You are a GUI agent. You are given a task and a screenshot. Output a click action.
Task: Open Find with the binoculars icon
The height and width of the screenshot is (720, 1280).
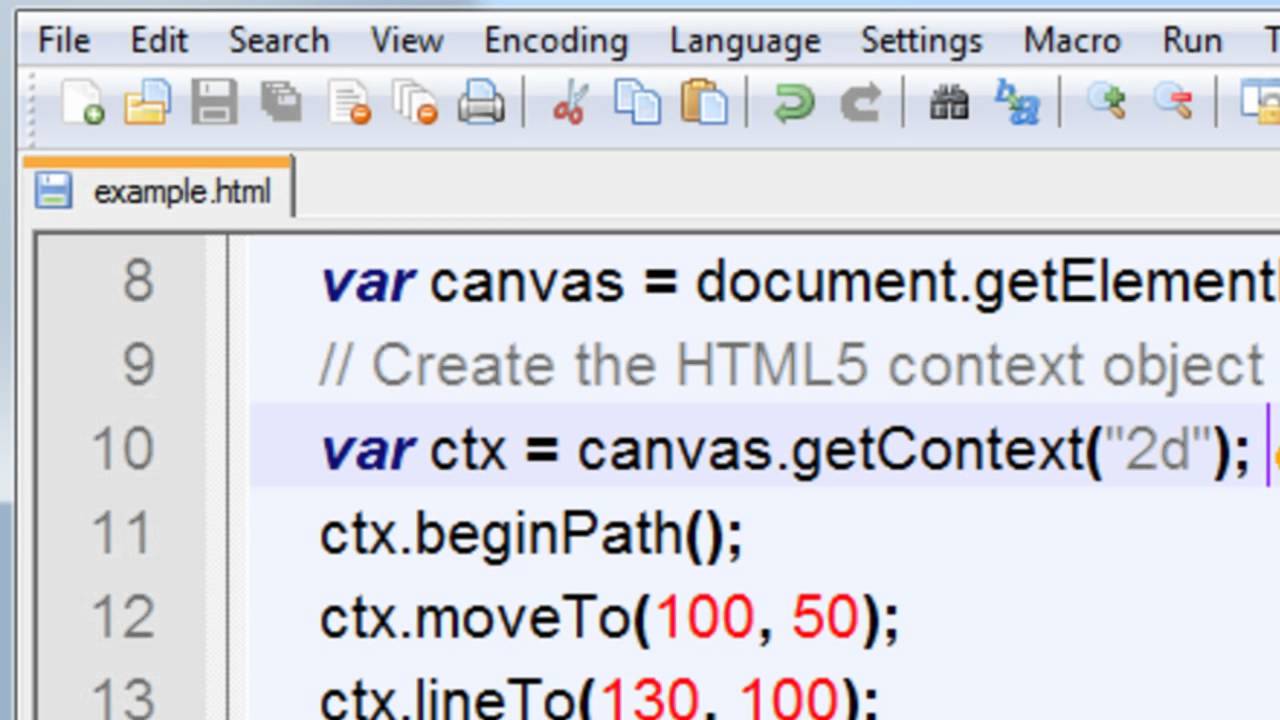949,102
